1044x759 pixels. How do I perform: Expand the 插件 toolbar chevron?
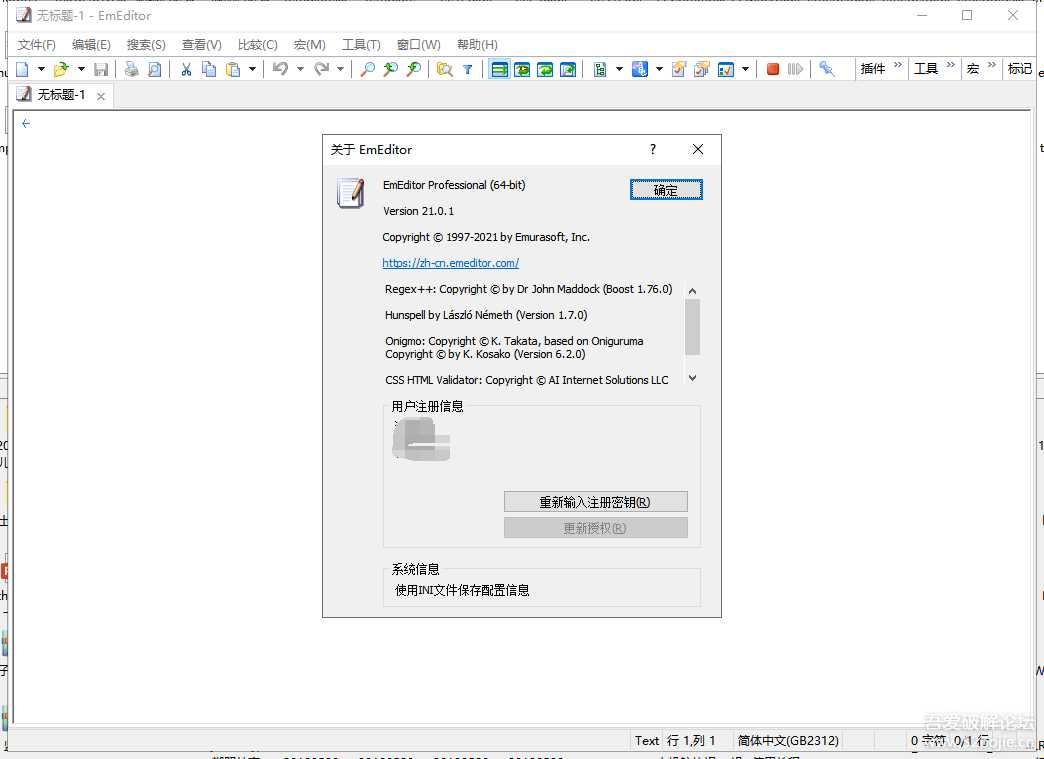click(898, 65)
